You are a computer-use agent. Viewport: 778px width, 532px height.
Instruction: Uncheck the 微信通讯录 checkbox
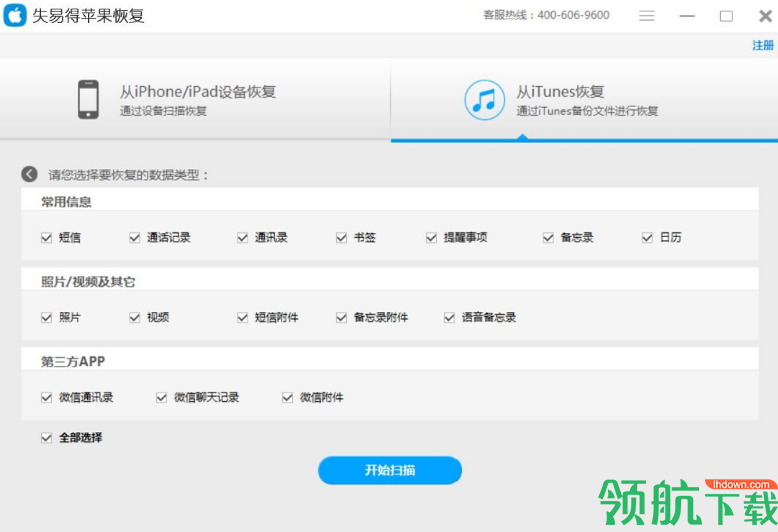[x=47, y=398]
